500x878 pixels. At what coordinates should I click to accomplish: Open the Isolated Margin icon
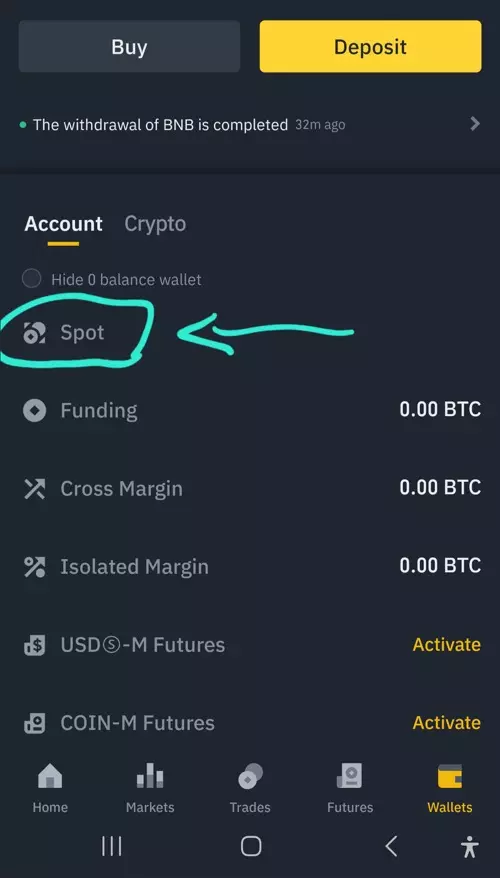click(34, 567)
